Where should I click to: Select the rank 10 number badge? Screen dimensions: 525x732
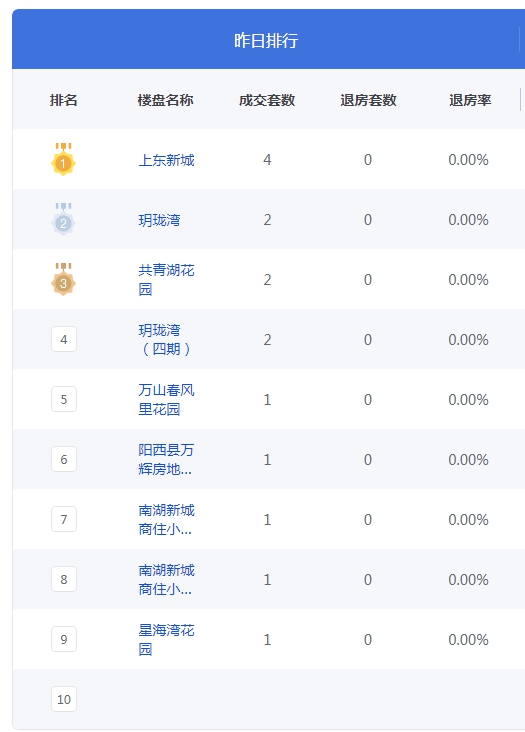64,699
